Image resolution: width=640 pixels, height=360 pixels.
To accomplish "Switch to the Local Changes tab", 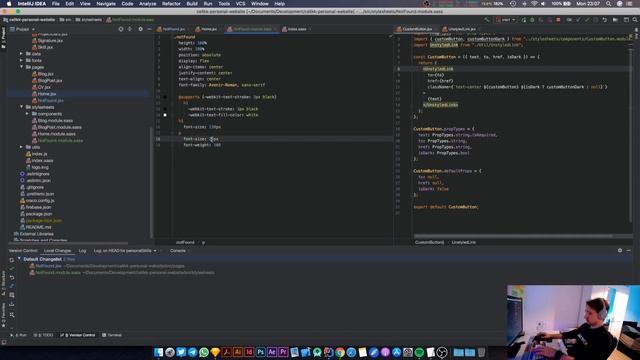I will point(58,251).
